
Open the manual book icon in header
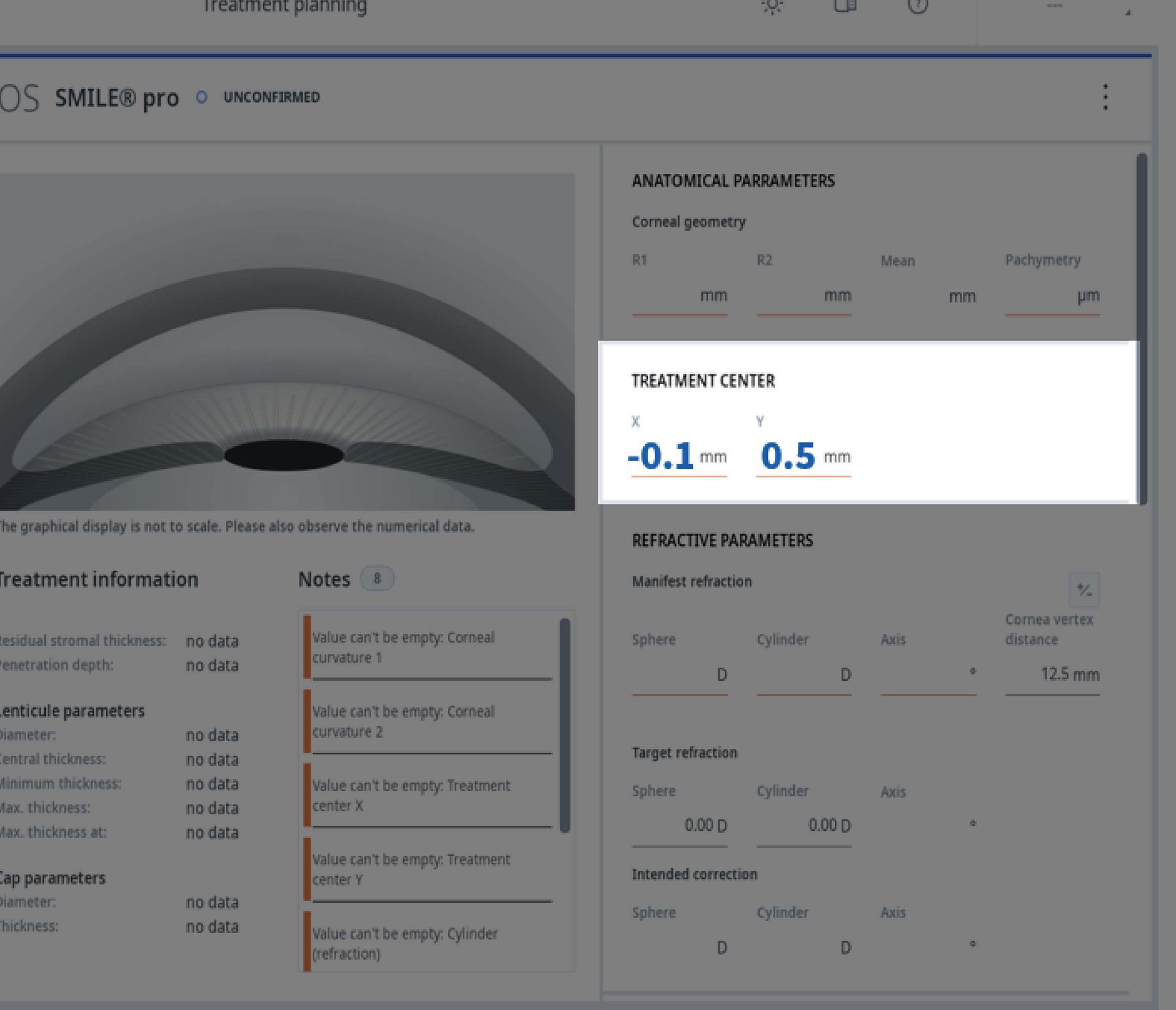click(845, 6)
